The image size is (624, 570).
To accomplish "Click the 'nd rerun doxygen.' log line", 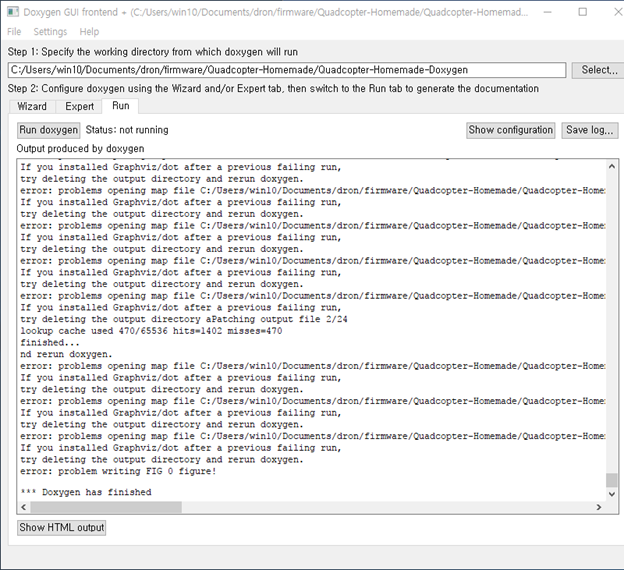I will coord(66,354).
